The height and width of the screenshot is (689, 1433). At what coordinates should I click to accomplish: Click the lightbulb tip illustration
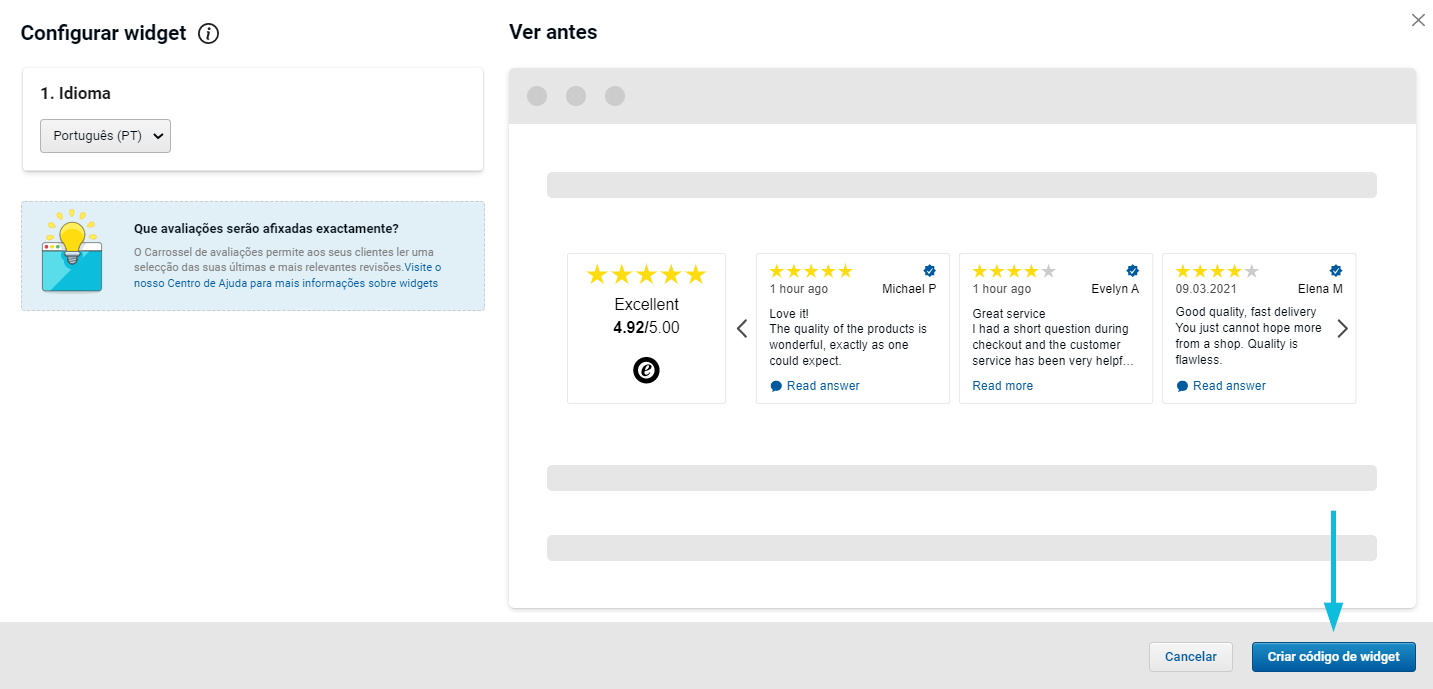(x=71, y=251)
